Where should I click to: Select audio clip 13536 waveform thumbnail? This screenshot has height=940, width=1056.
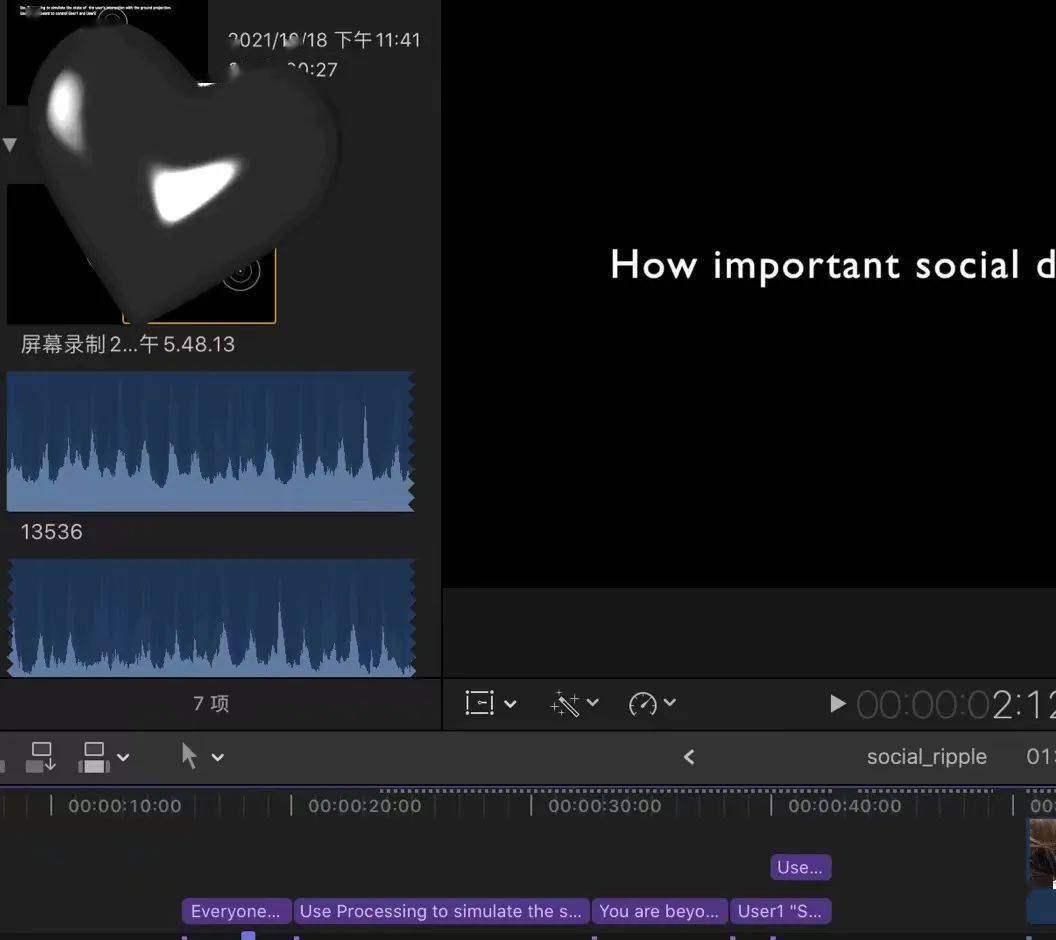(x=211, y=441)
